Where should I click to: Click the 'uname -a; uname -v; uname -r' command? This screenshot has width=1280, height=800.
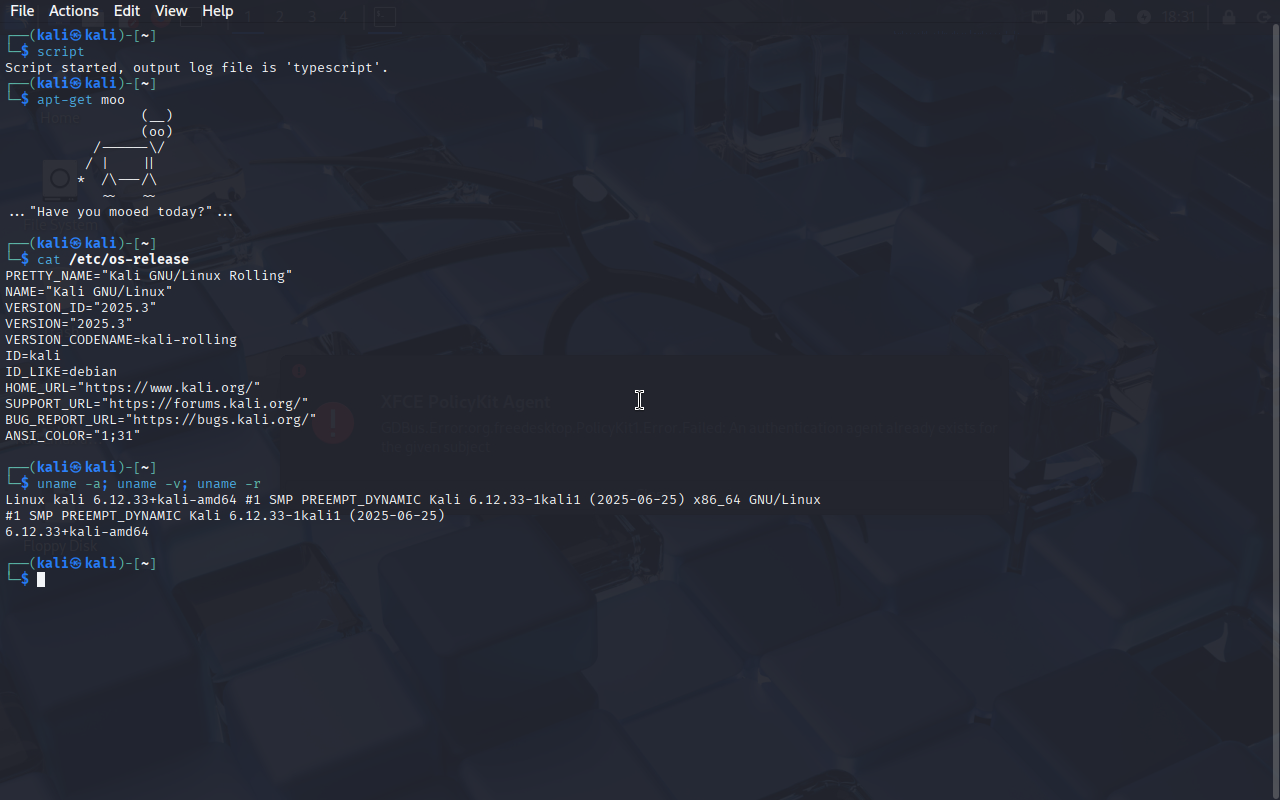click(149, 483)
